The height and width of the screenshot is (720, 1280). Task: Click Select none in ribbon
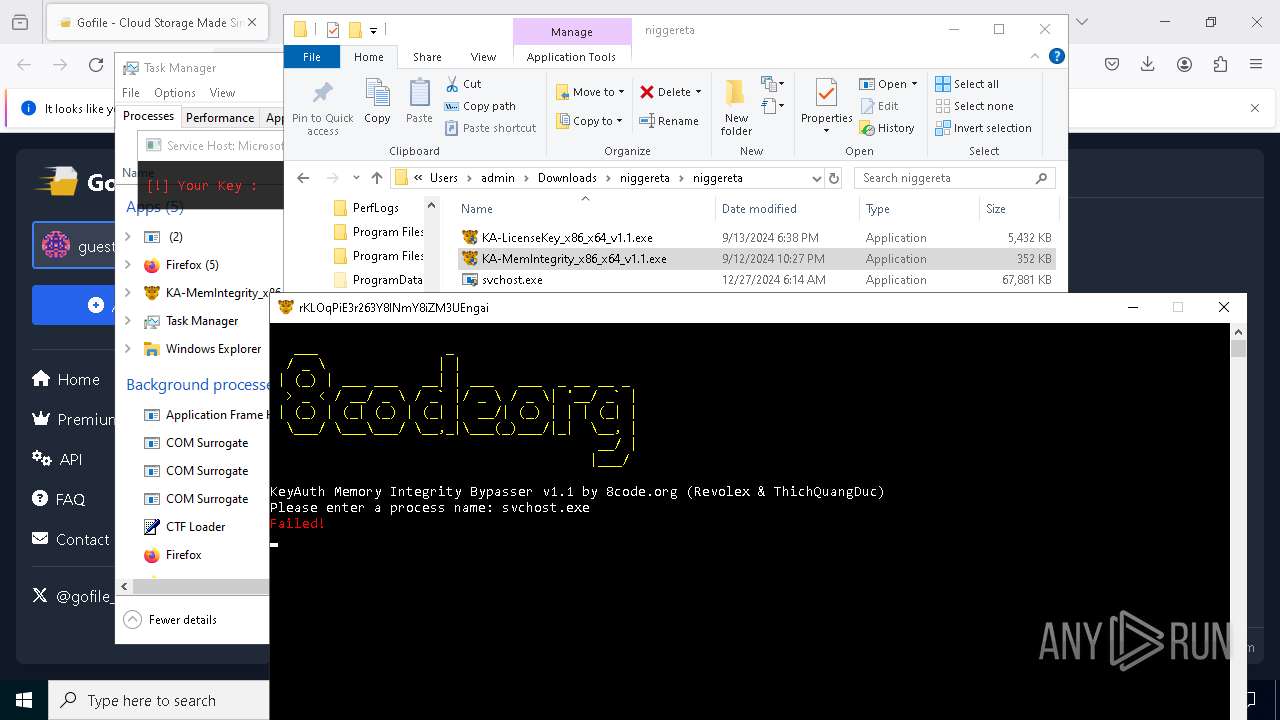(x=974, y=106)
